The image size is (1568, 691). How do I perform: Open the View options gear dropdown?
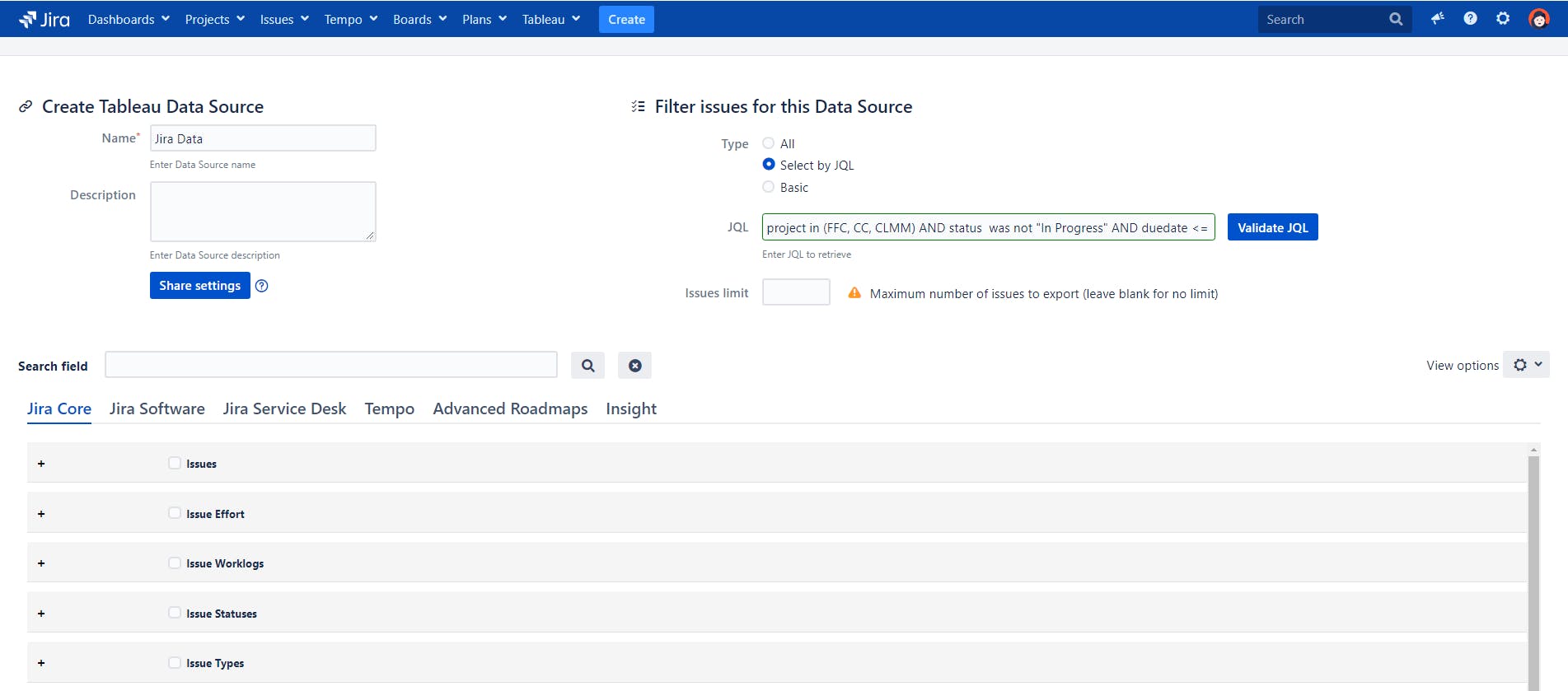pyautogui.click(x=1527, y=365)
